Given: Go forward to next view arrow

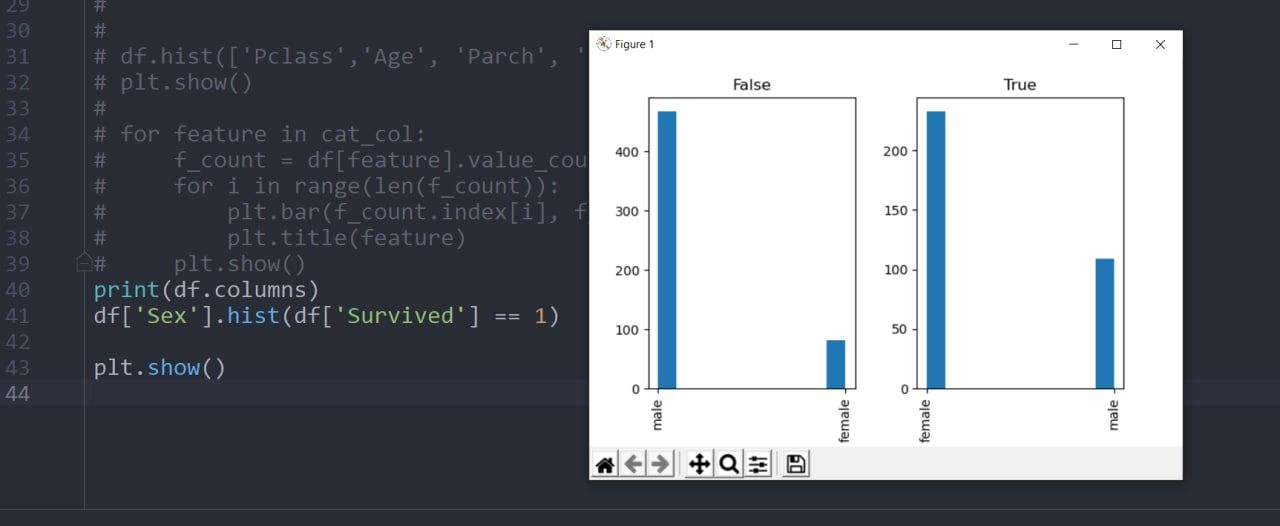Looking at the screenshot, I should [x=660, y=464].
